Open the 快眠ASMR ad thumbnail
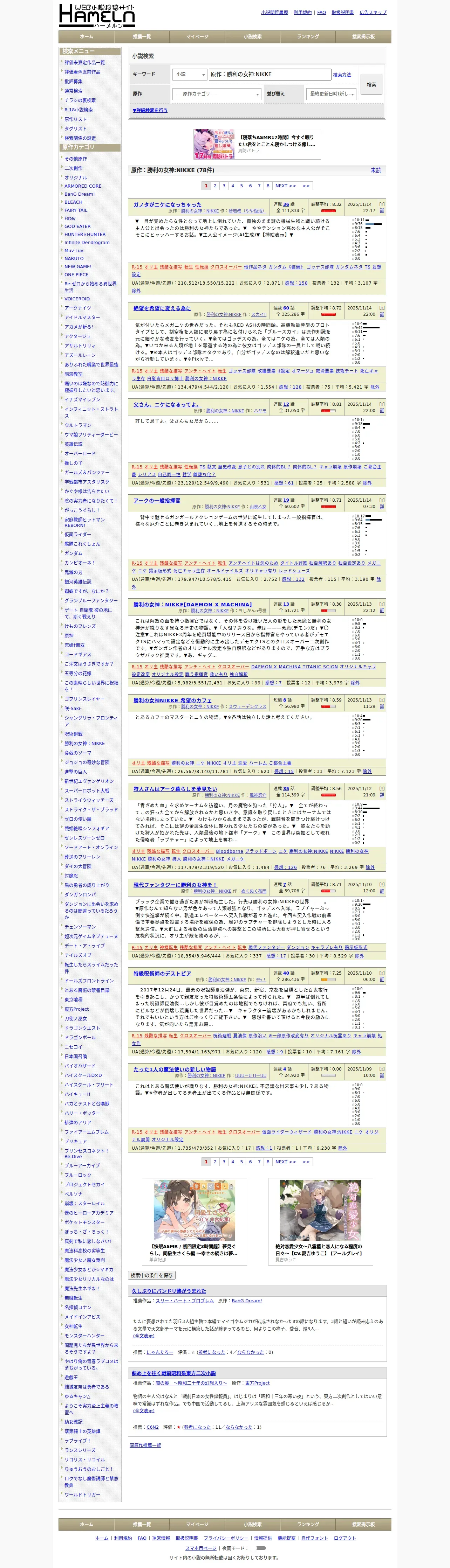 point(195,1211)
